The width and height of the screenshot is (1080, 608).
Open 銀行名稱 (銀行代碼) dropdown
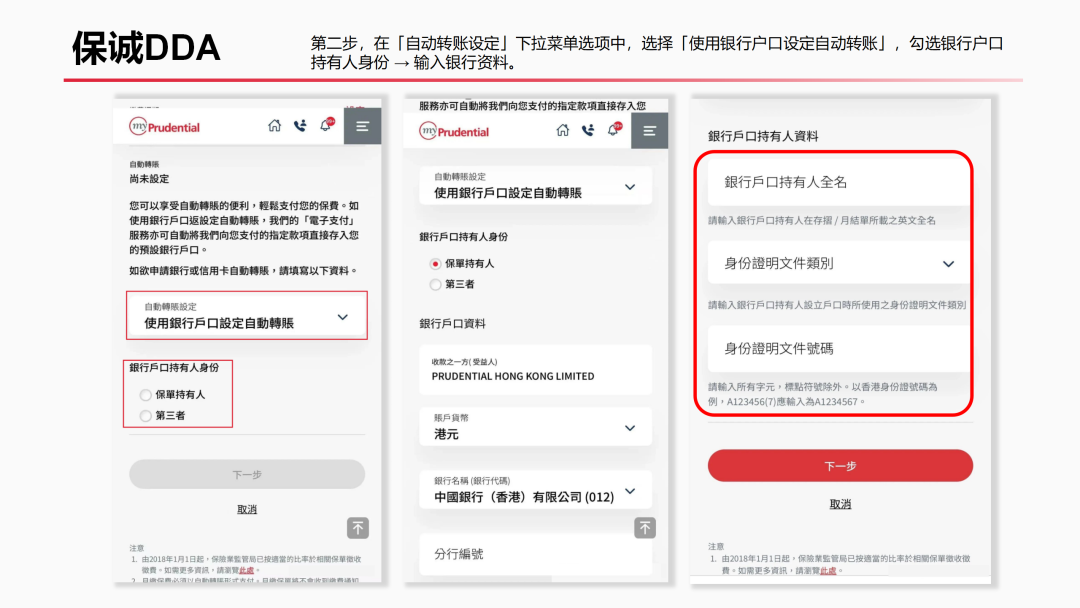pyautogui.click(x=535, y=490)
